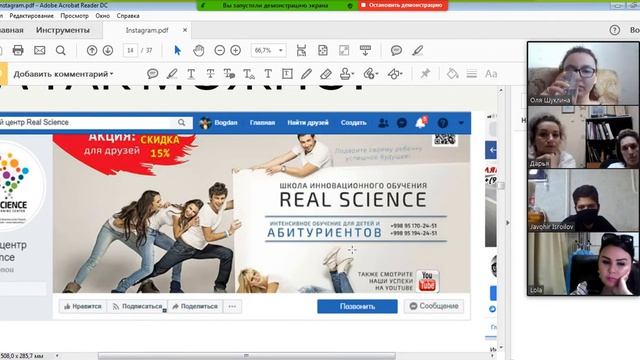
Task: Click the more options ellipsis button
Action: (232, 306)
